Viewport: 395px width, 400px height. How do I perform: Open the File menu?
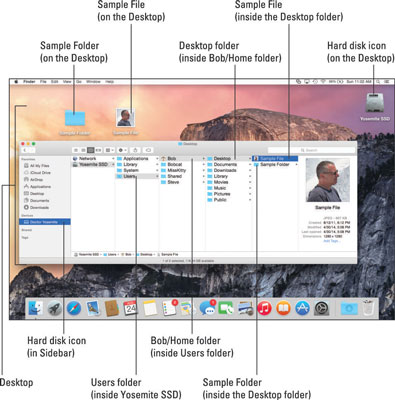click(x=43, y=82)
